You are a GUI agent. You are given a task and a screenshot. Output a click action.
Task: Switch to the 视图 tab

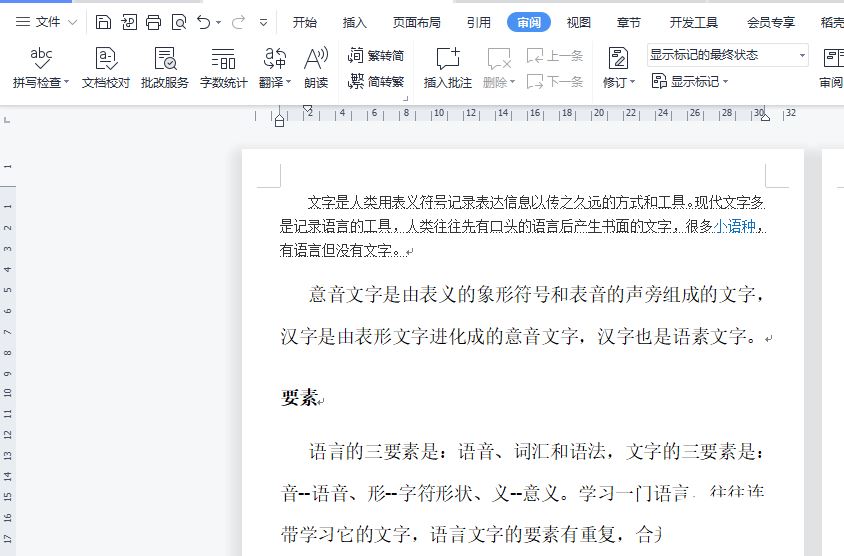[x=579, y=22]
